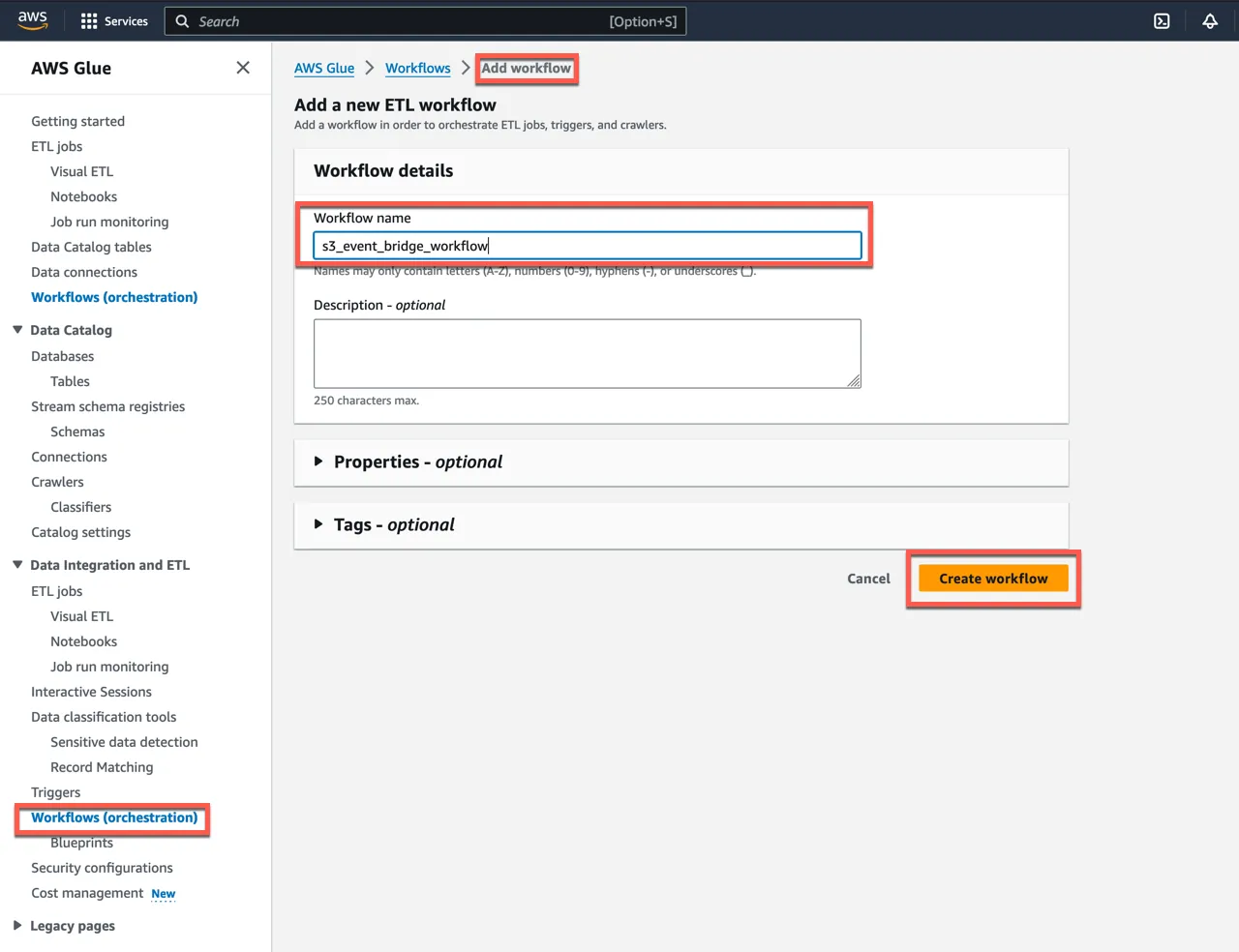This screenshot has height=952, width=1239.
Task: Click the AWS logo home icon
Action: [33, 20]
